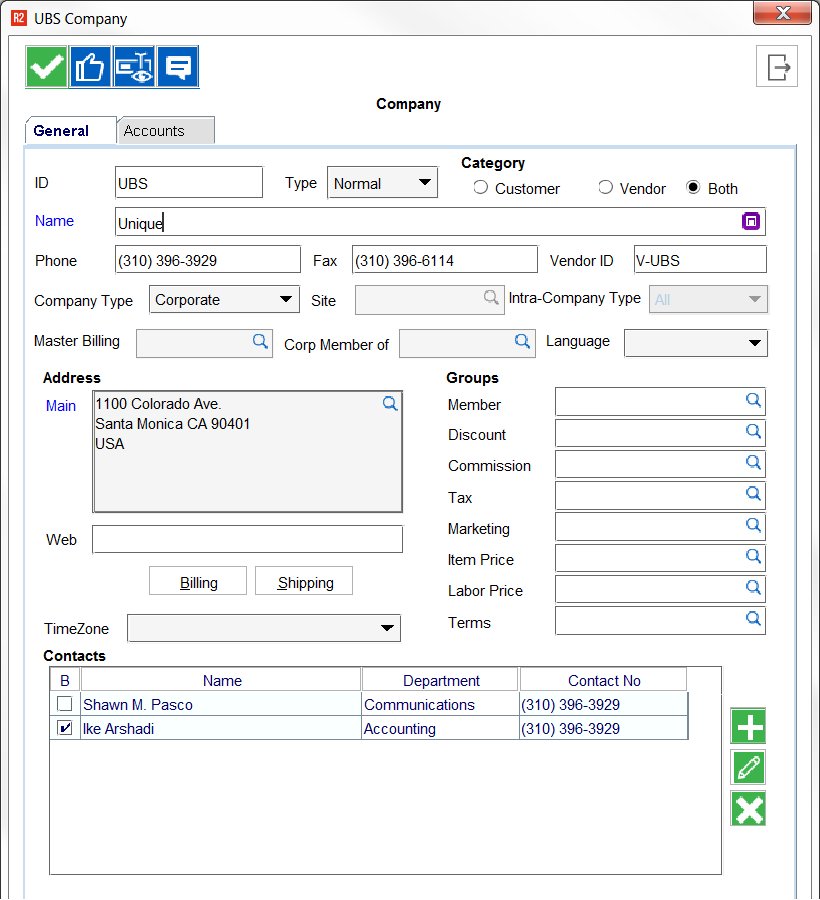Click the thumbs-up approve icon

pos(90,67)
